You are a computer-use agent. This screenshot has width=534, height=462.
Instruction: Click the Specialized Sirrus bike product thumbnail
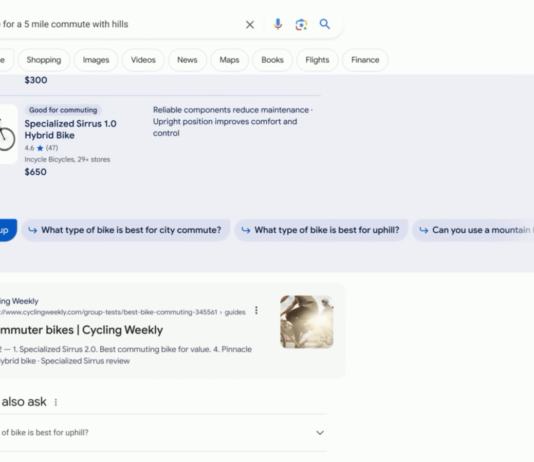click(x=8, y=134)
